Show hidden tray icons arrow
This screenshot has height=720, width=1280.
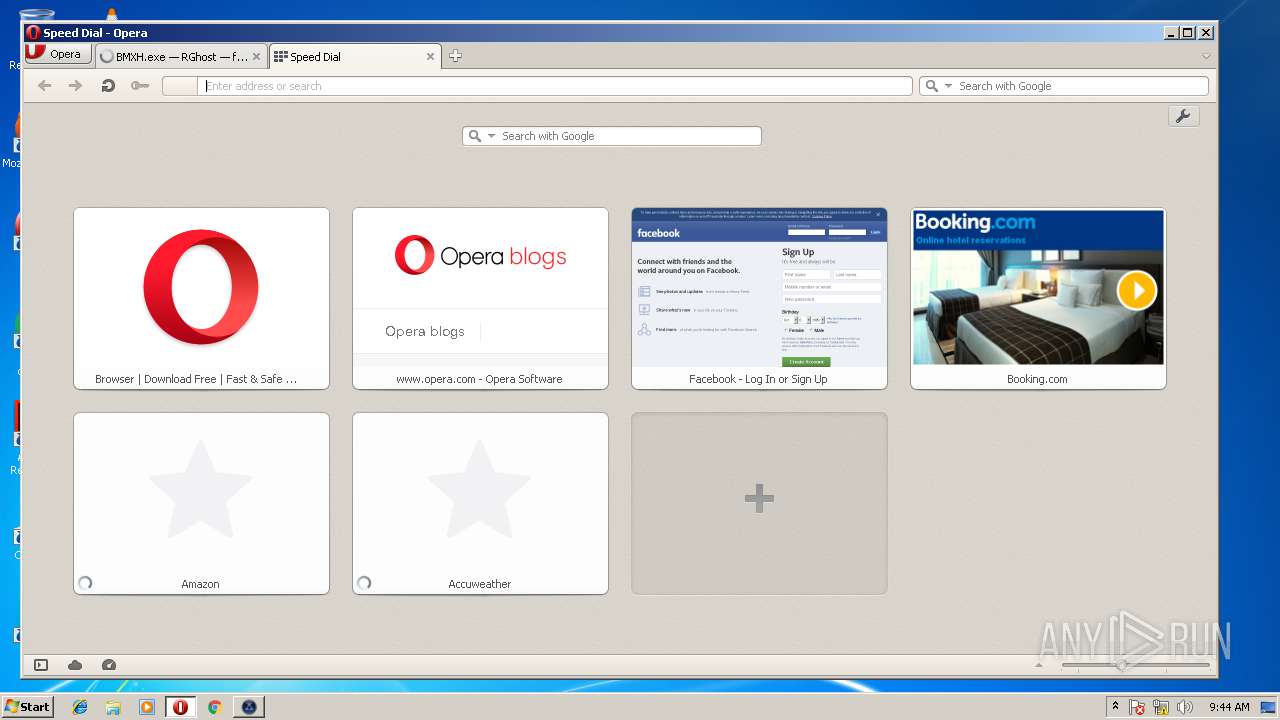[1115, 707]
